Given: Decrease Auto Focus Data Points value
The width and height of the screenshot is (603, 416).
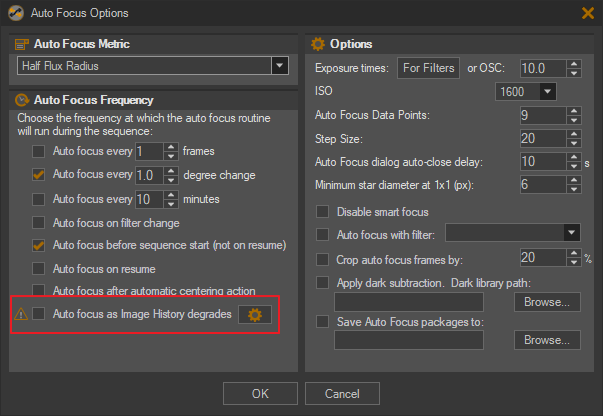Looking at the screenshot, I should 574,120.
